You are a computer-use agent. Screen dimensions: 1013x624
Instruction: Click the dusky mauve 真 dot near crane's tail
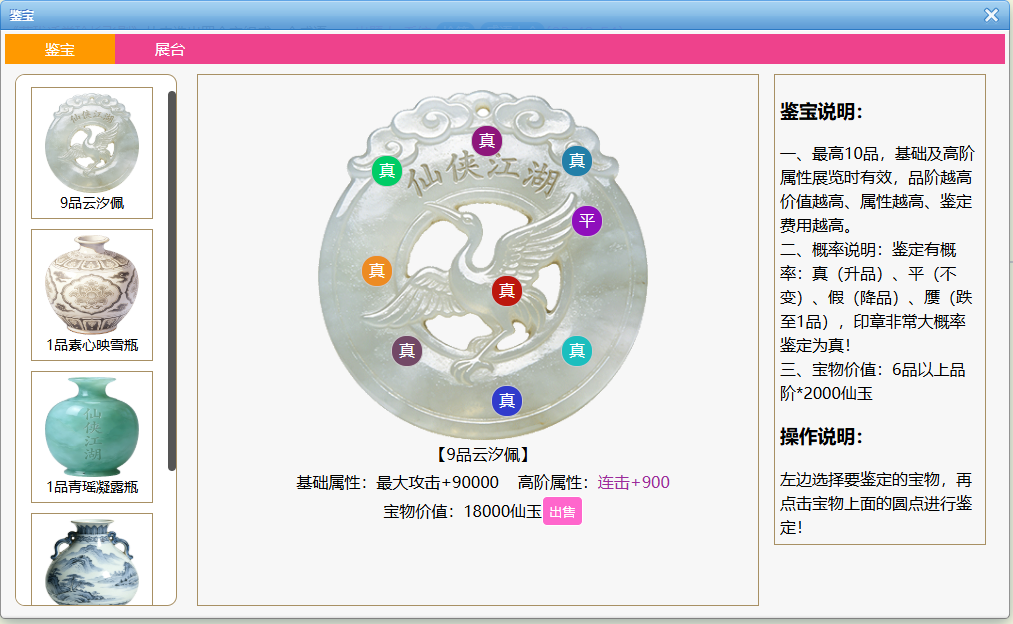pyautogui.click(x=407, y=350)
